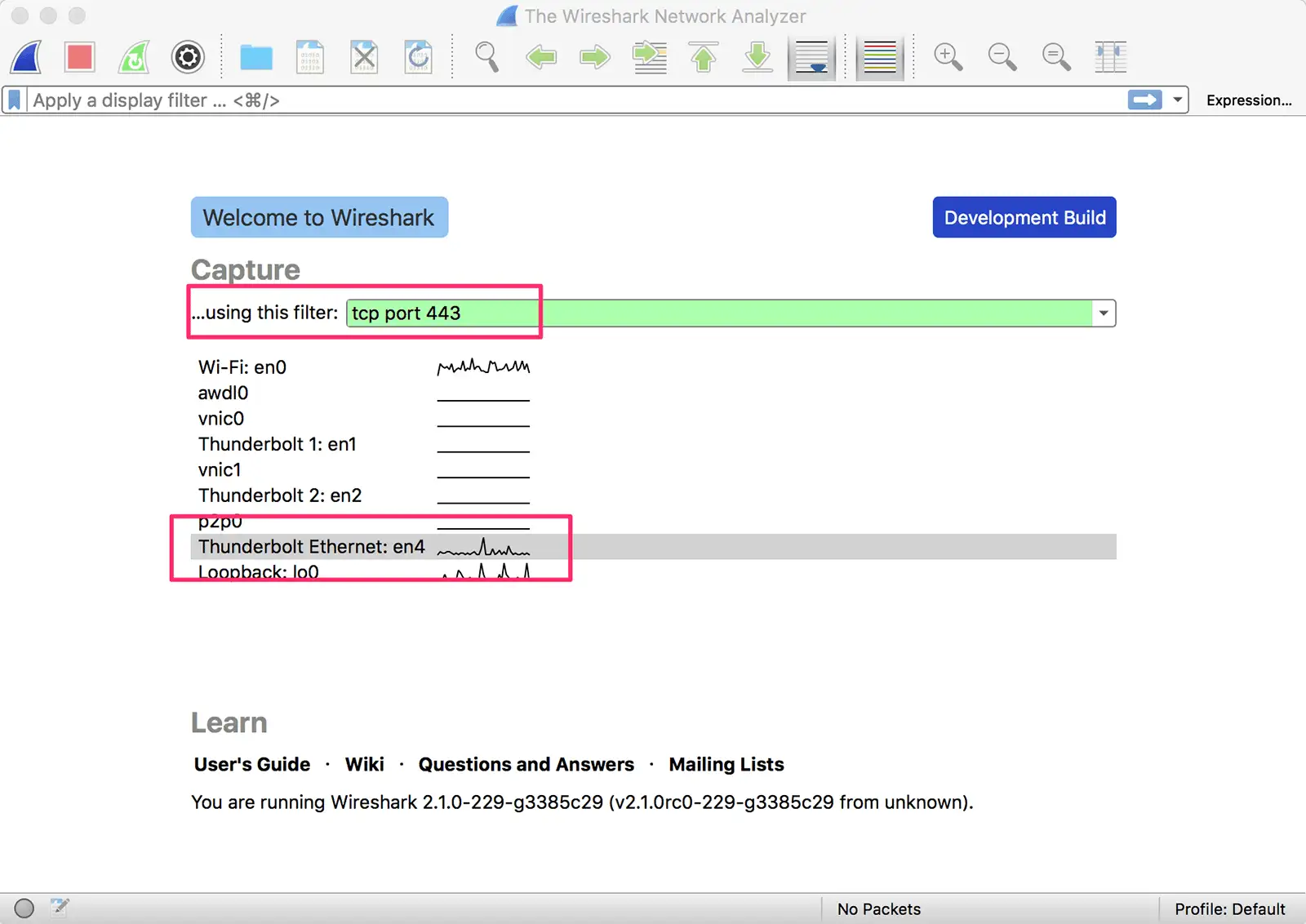Go back to the previous packet with the left arrow
Screen dimensions: 1306x924
point(541,57)
